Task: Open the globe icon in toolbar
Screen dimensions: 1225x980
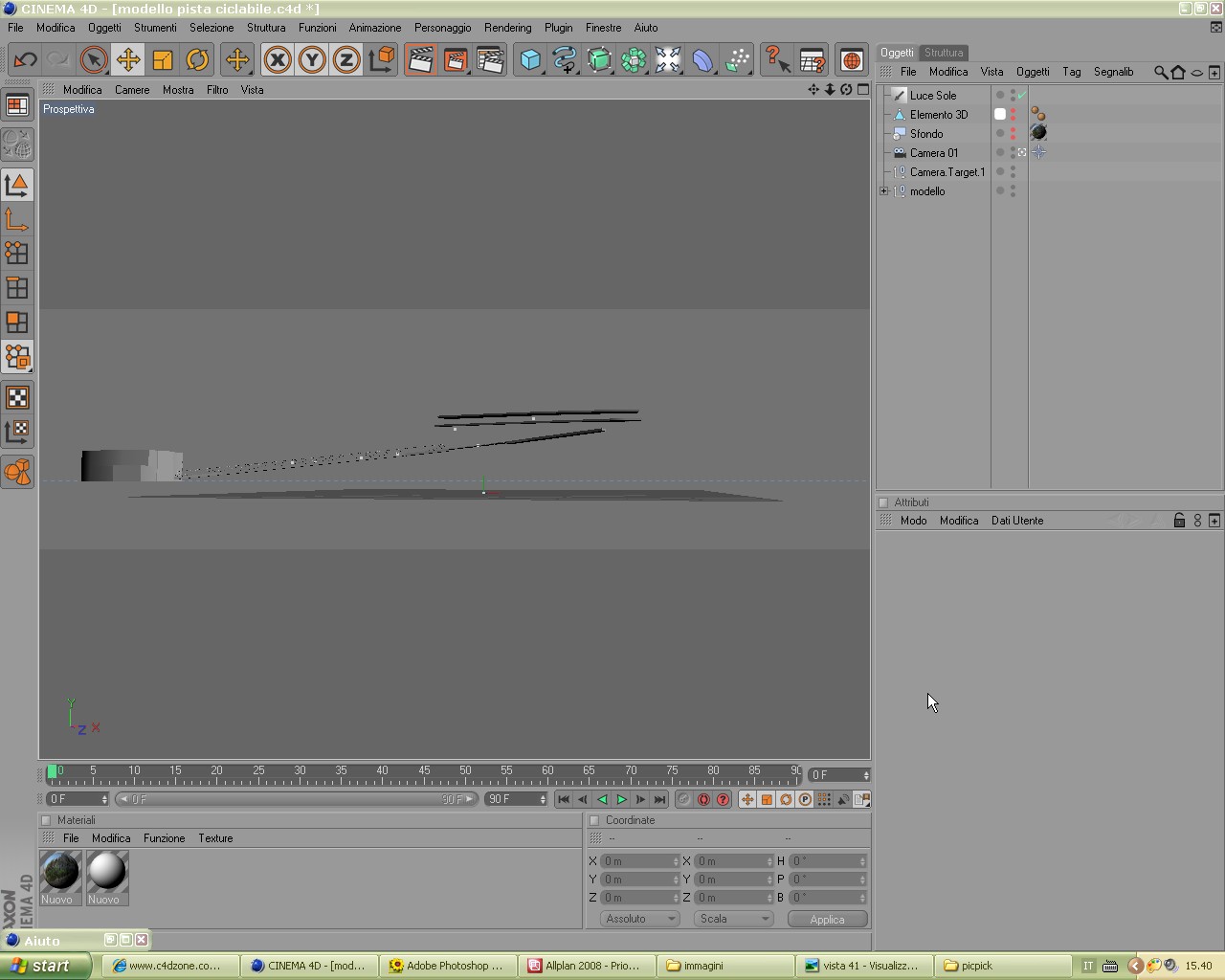Action: point(851,60)
